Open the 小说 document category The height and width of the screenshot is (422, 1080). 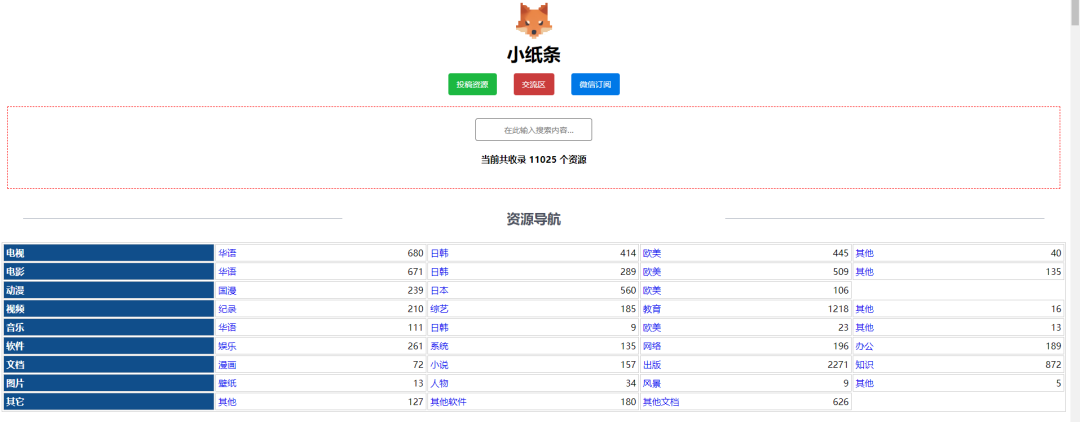(x=439, y=364)
